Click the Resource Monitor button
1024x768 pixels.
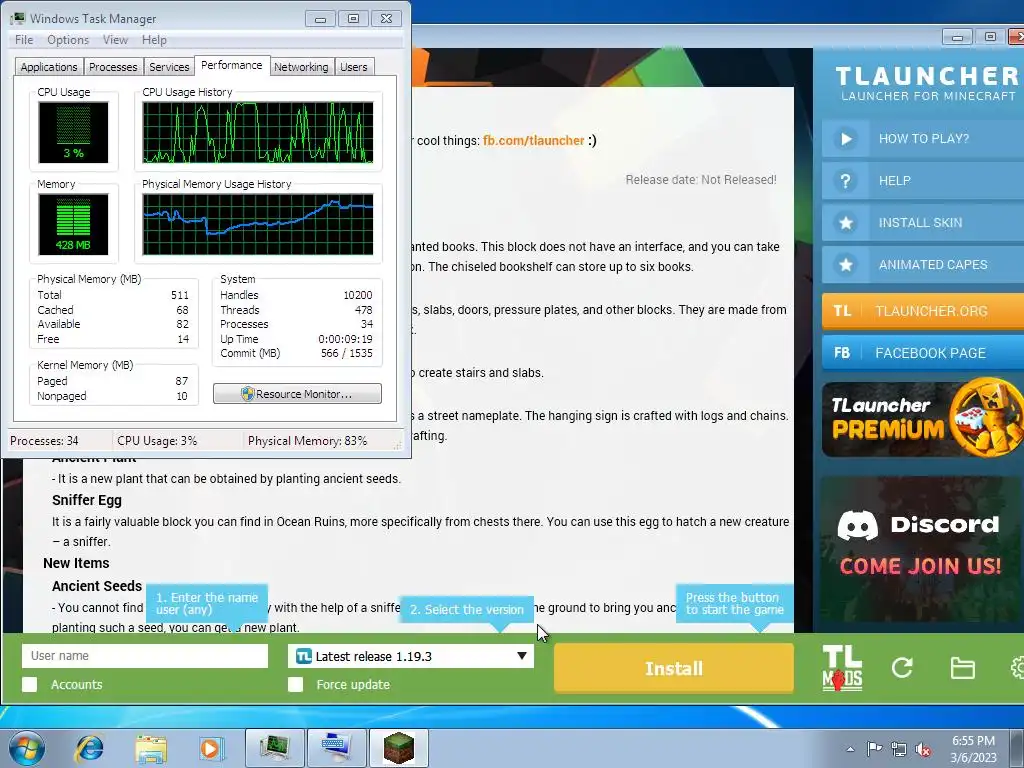click(297, 394)
